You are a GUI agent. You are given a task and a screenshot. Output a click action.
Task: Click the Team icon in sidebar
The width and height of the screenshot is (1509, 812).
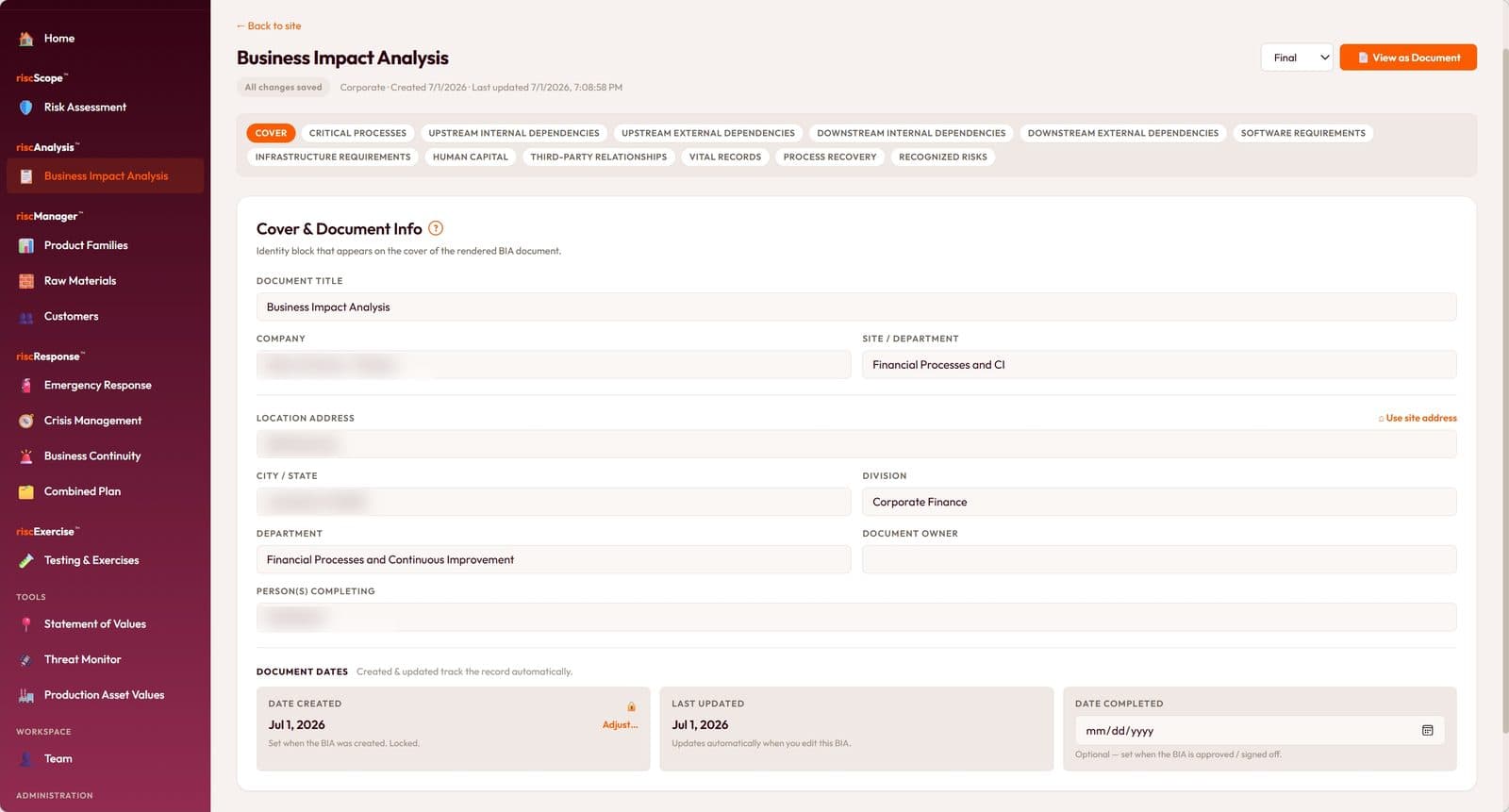26,759
